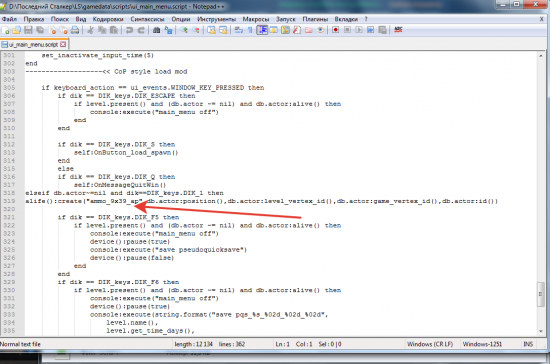Viewport: 550px width, 364px height.
Task: Save the file with the floppy disk icon
Action: 28,31
